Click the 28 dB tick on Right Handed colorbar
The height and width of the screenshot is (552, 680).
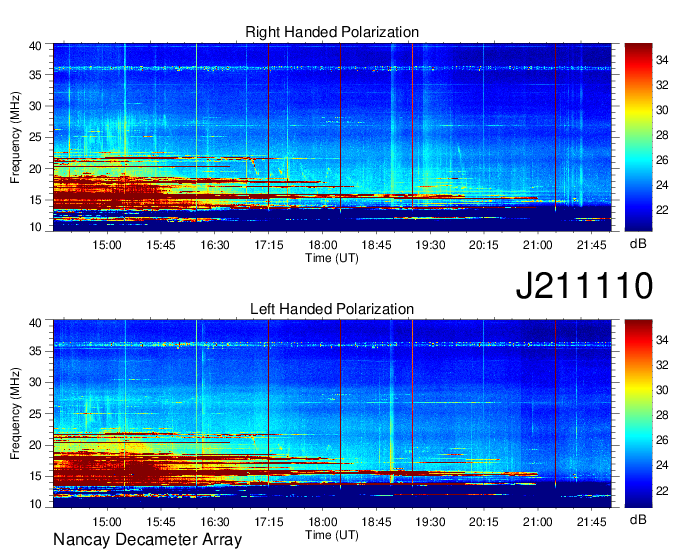(x=662, y=135)
